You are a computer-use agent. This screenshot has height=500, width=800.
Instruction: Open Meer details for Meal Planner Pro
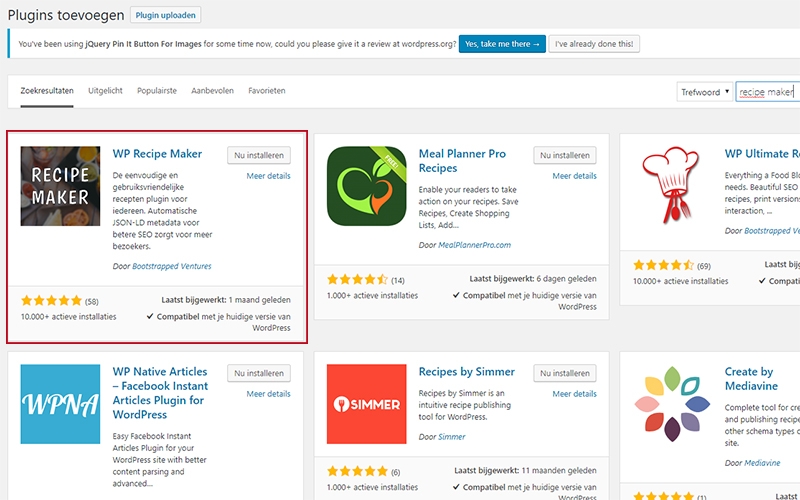click(x=574, y=176)
